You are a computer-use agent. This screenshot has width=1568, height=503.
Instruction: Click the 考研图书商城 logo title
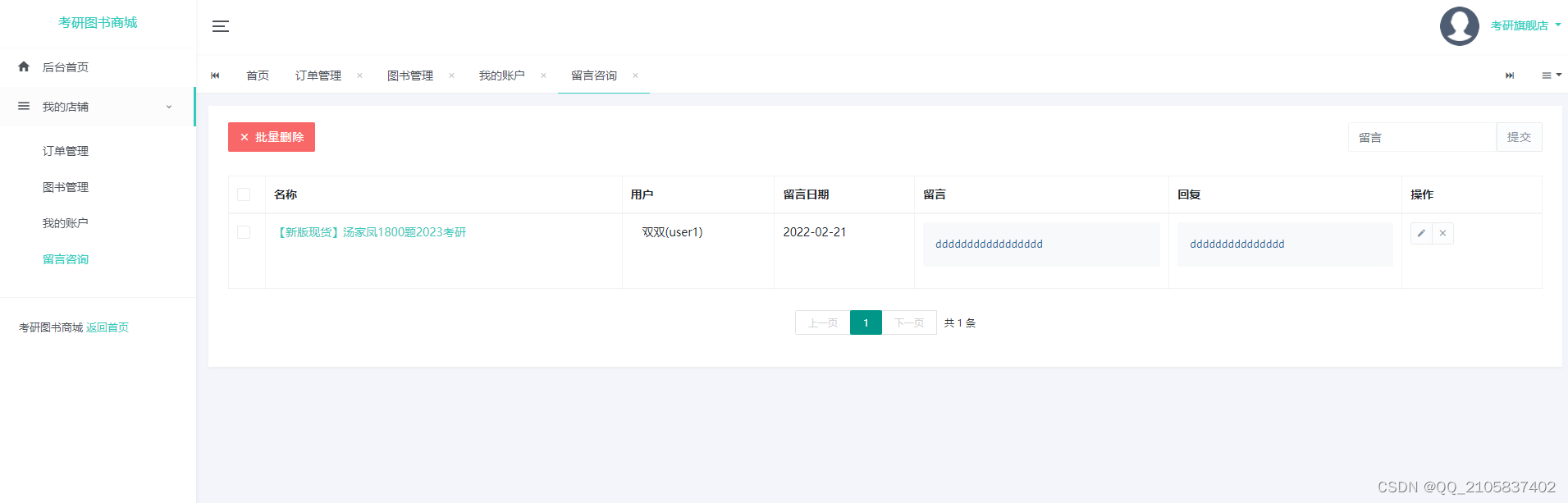pyautogui.click(x=98, y=23)
